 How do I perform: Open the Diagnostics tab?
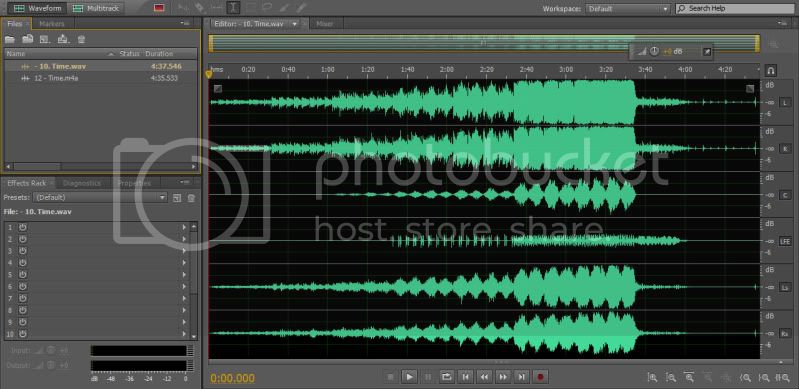(x=82, y=183)
